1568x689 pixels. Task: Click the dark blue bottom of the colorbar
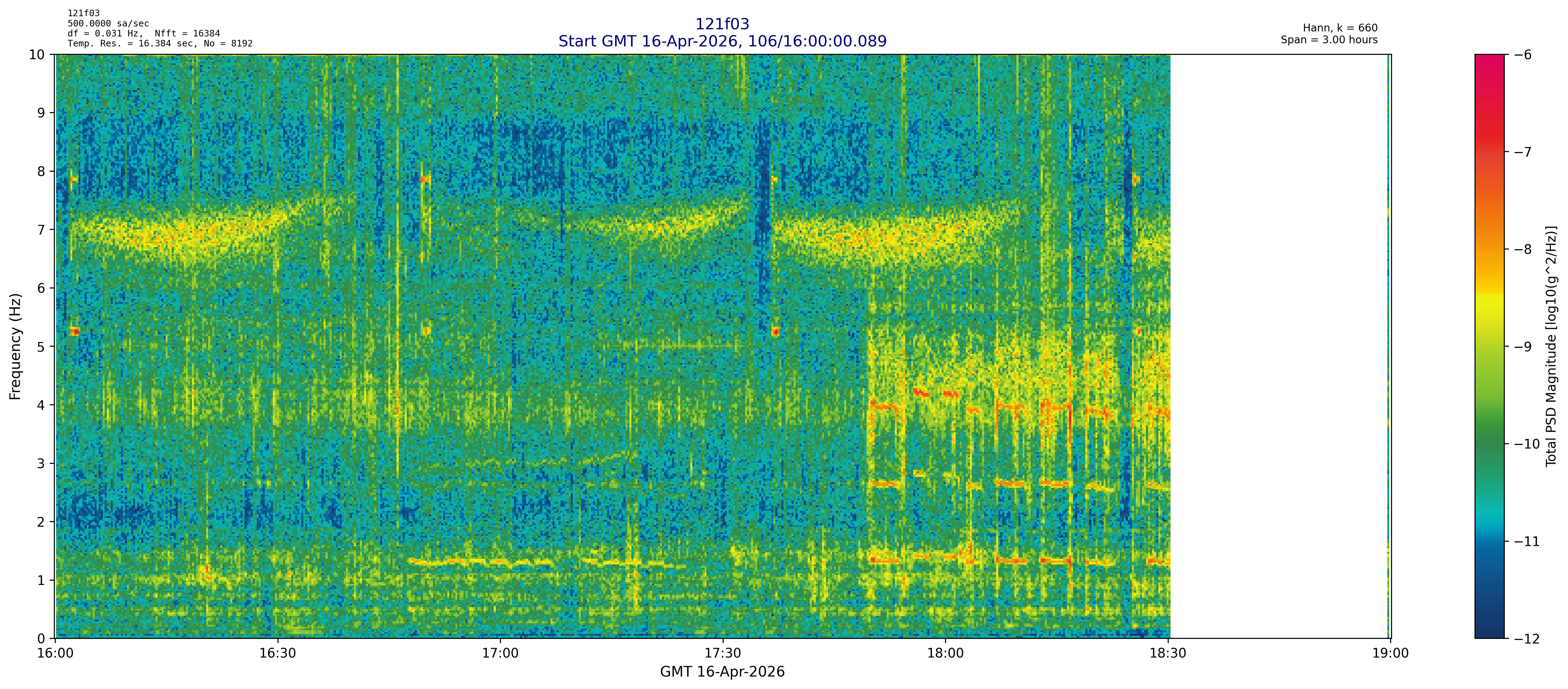pos(1489,630)
